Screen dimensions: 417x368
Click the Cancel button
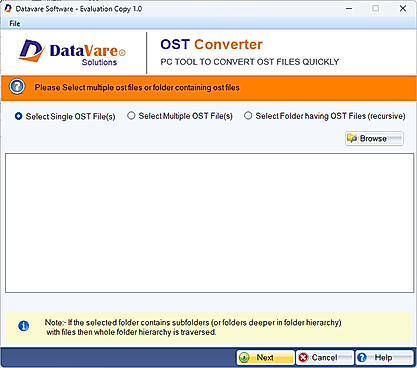point(325,358)
